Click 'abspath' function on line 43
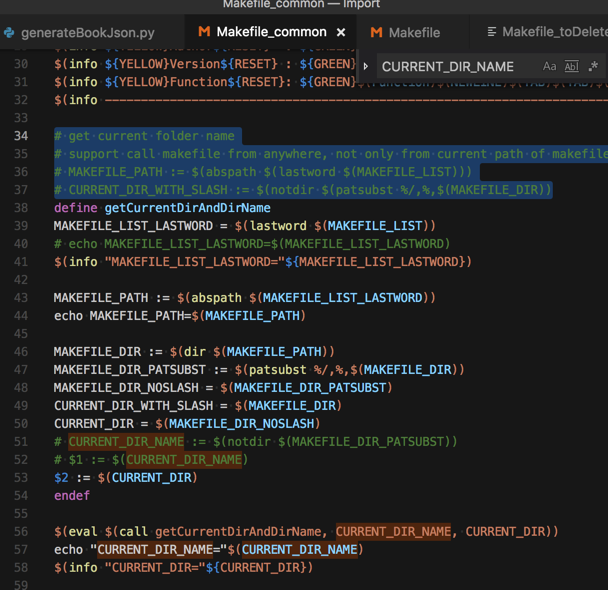 click(216, 298)
